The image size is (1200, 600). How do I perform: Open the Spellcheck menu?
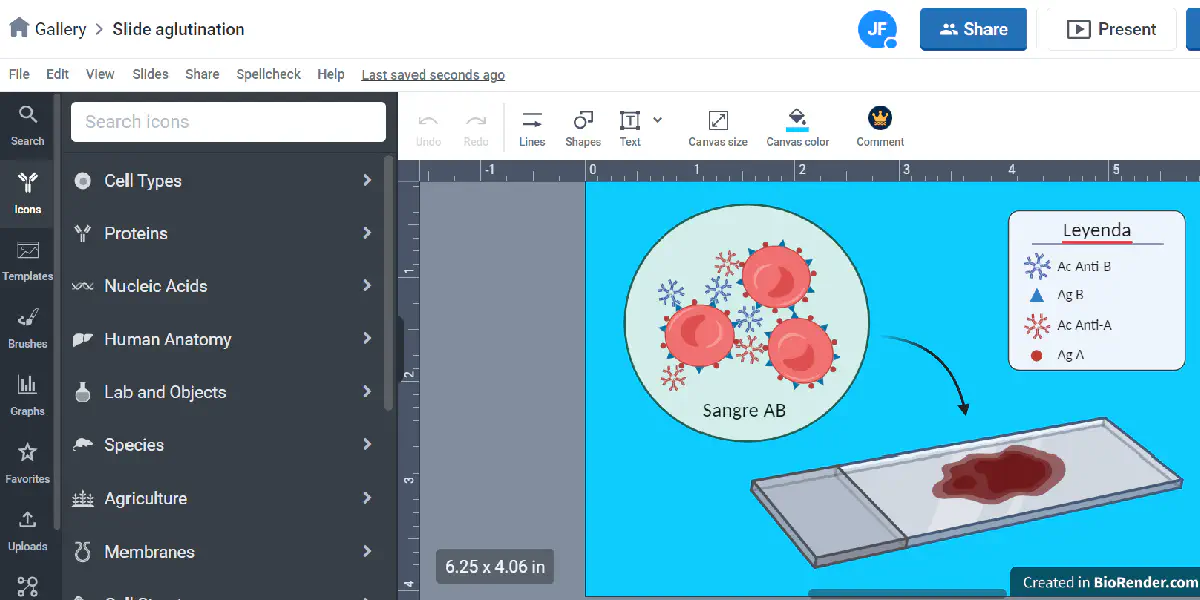268,74
